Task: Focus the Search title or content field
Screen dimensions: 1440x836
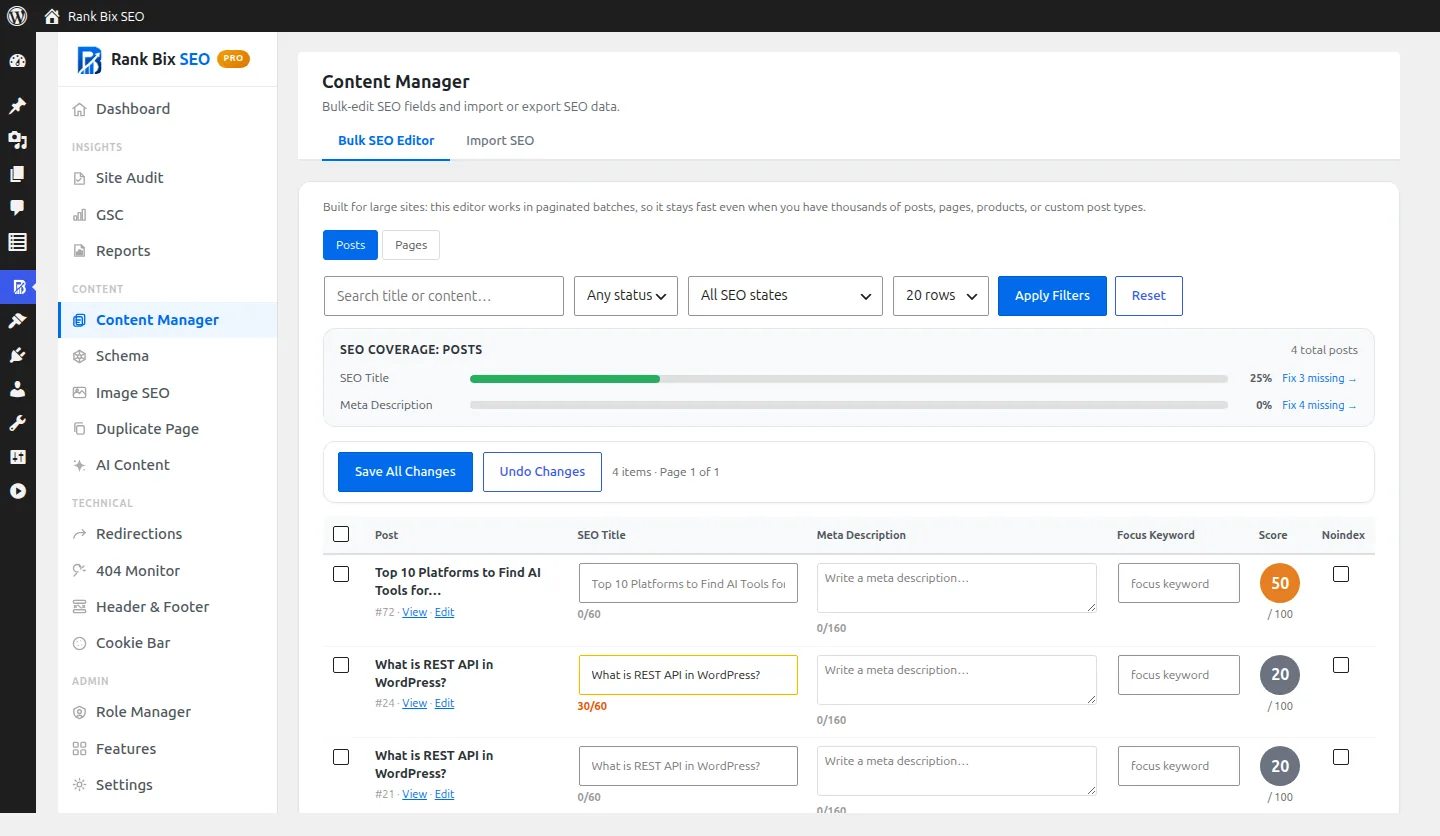Action: (x=444, y=296)
